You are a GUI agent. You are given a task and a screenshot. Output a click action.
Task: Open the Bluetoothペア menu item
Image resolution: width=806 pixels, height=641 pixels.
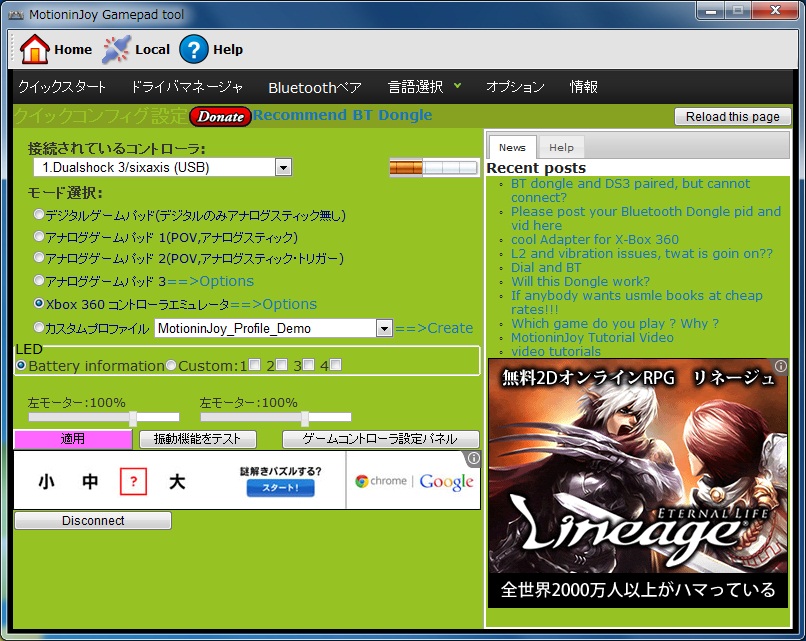pyautogui.click(x=315, y=87)
